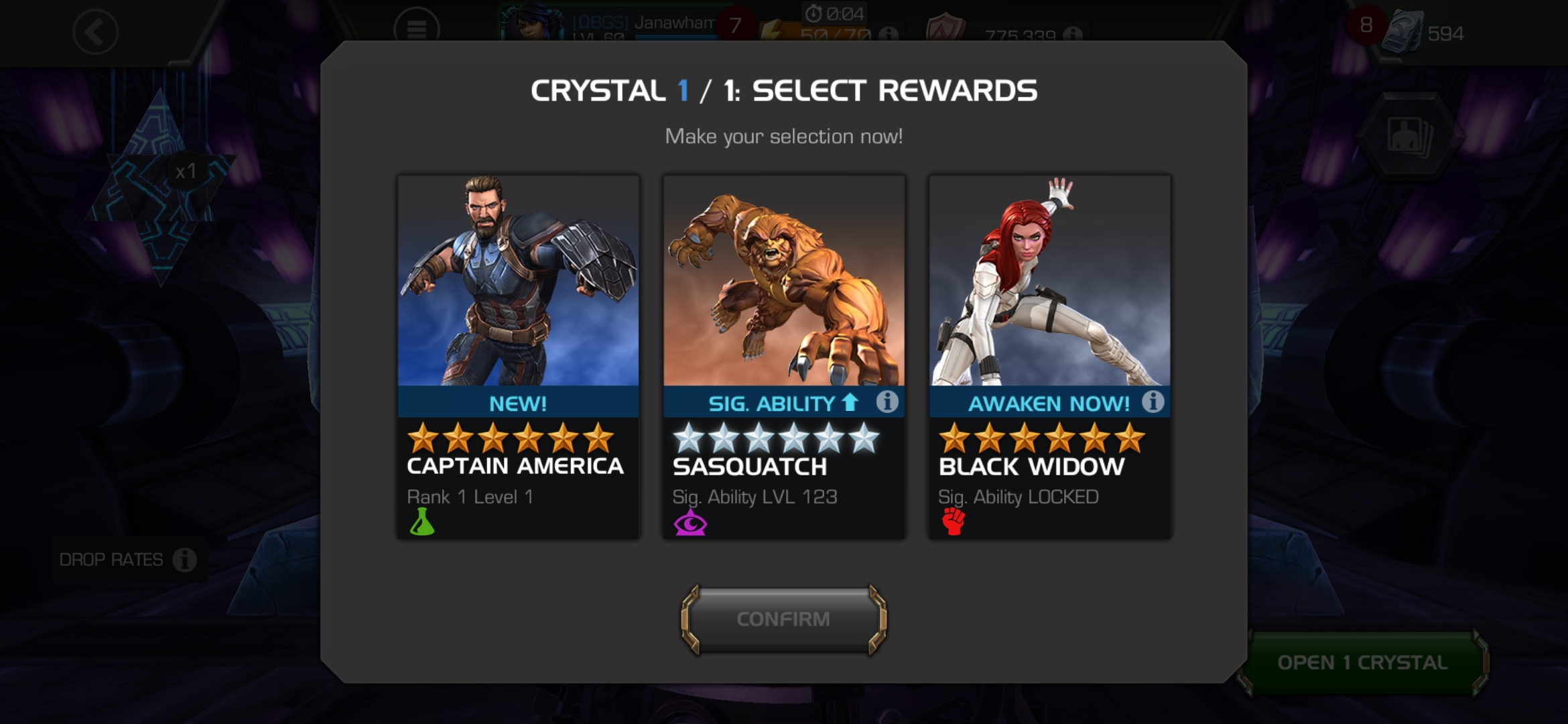
Task: Select the Sasquatch reward card
Action: click(x=784, y=357)
